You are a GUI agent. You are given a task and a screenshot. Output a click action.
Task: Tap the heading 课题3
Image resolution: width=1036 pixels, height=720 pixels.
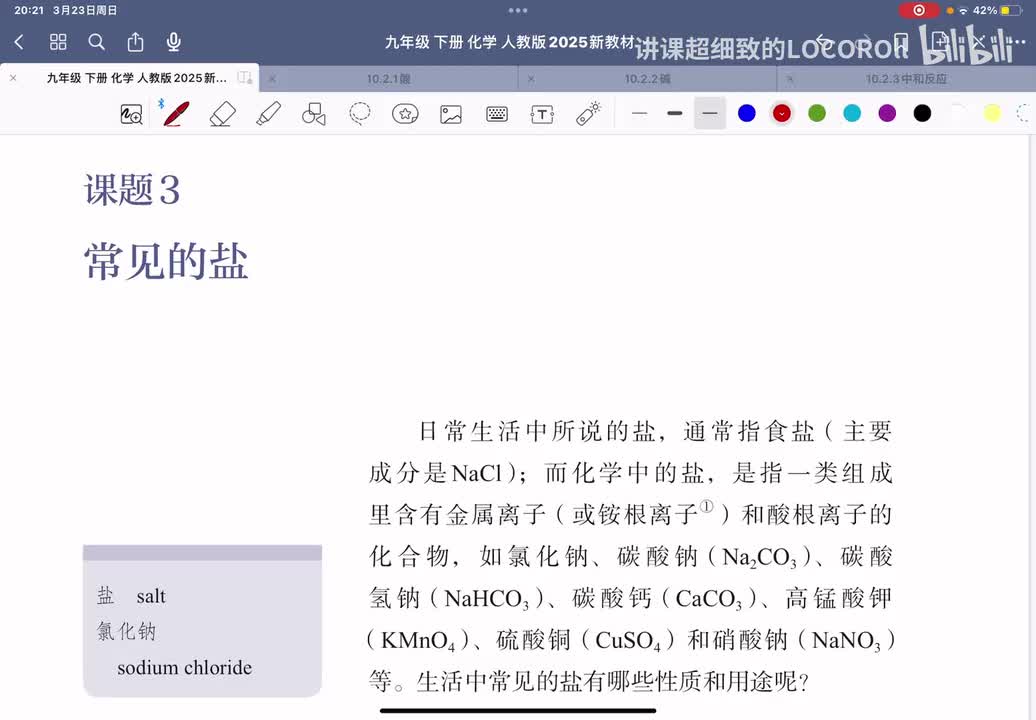[x=132, y=190]
